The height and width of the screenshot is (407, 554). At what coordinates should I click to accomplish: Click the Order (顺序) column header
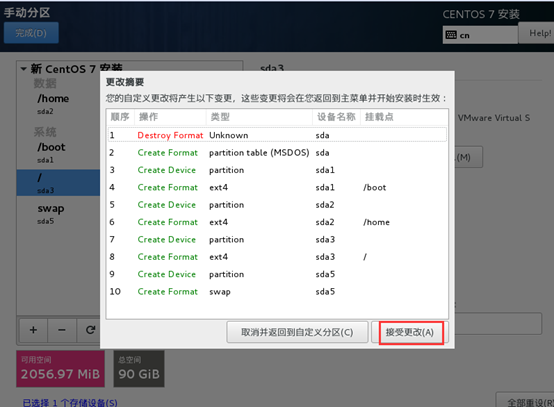[120, 117]
